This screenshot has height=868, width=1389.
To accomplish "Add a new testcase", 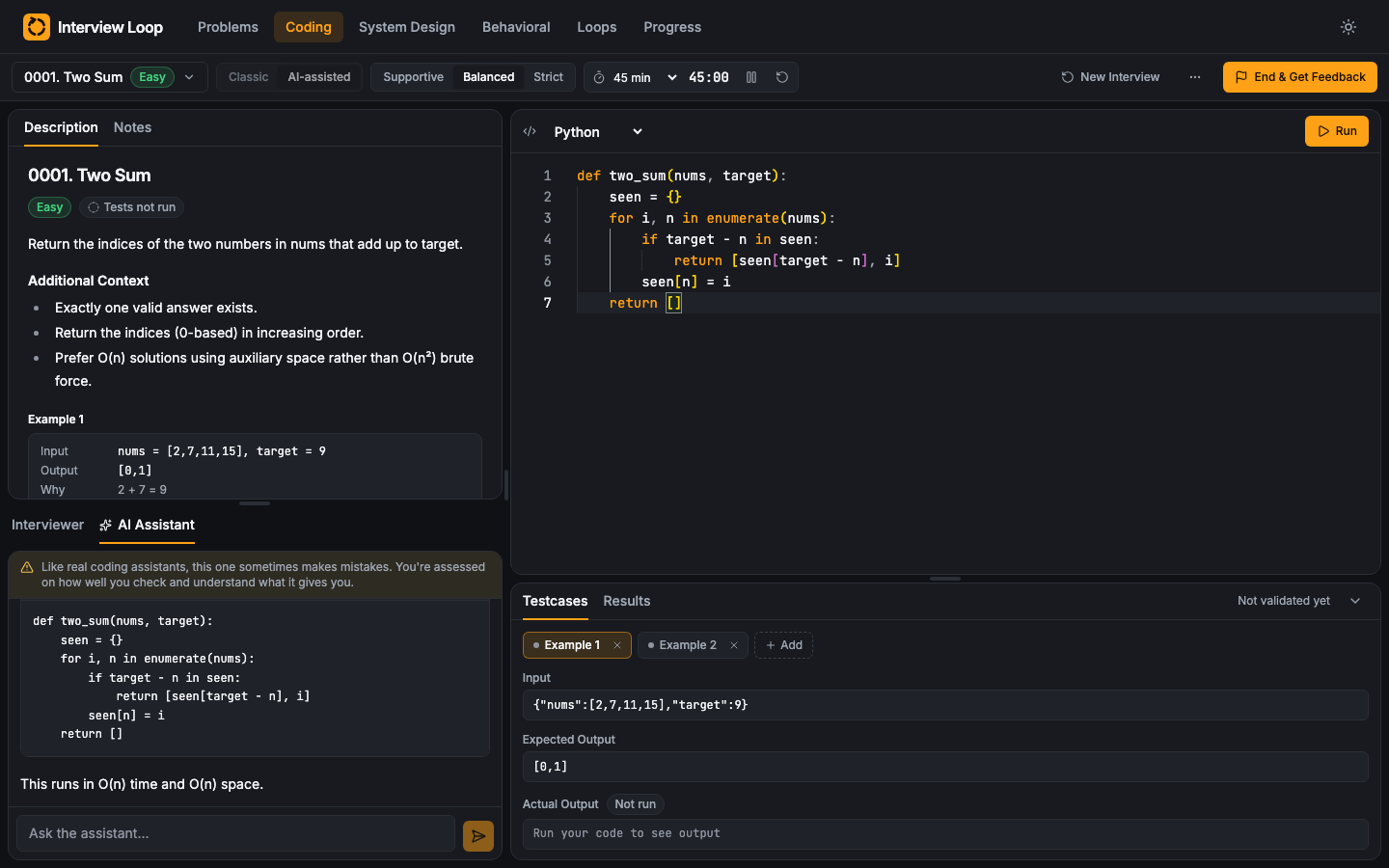I will tap(783, 645).
